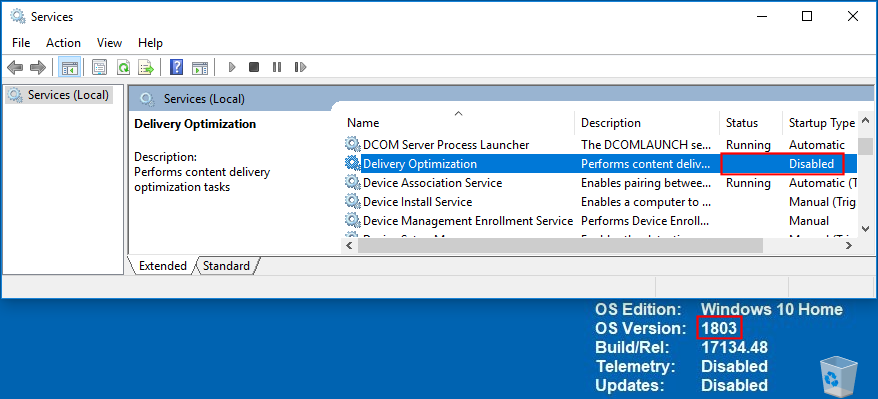
Task: Switch to the Standard tab
Action: pos(226,266)
